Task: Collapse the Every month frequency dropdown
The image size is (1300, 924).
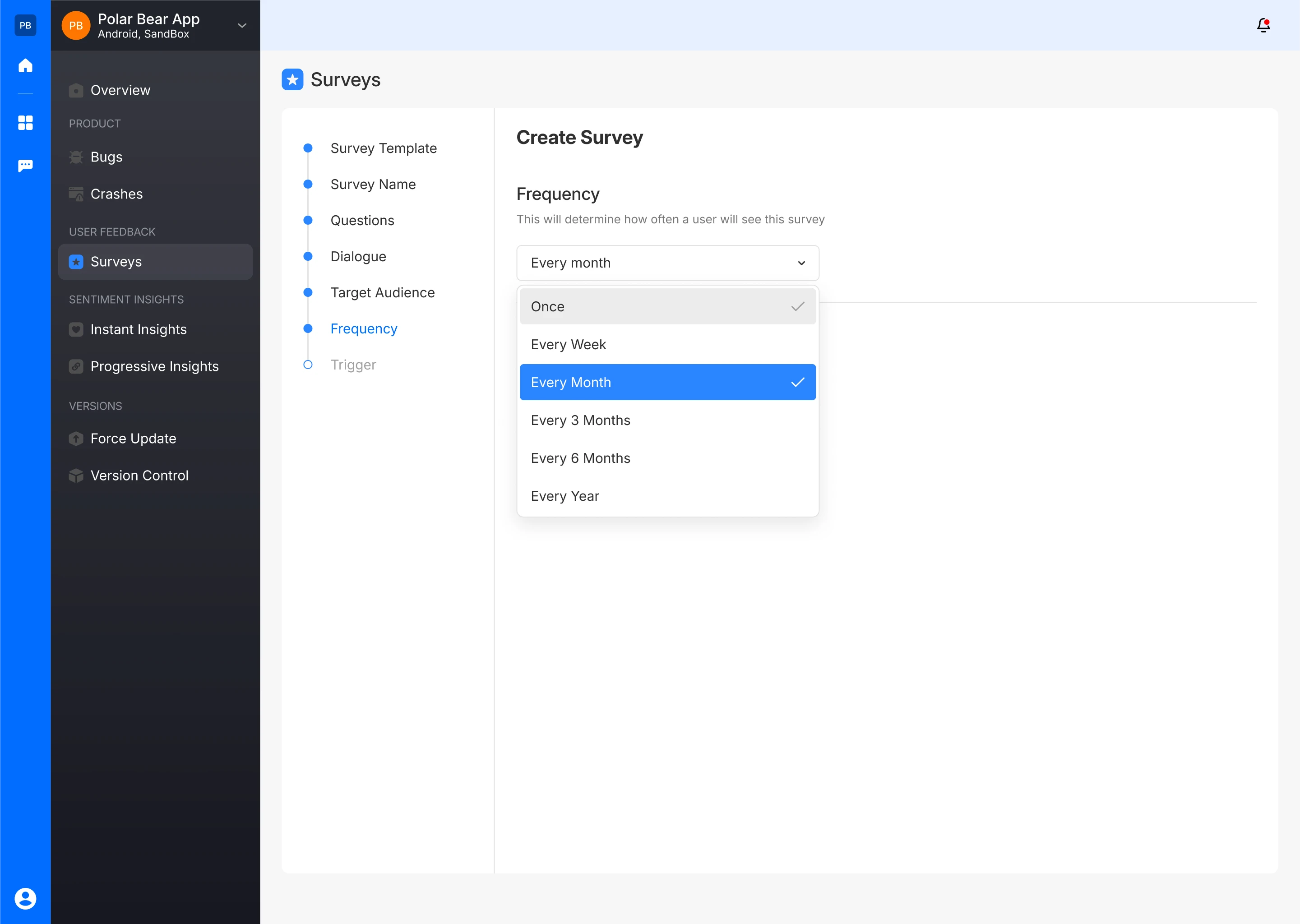Action: coord(667,263)
